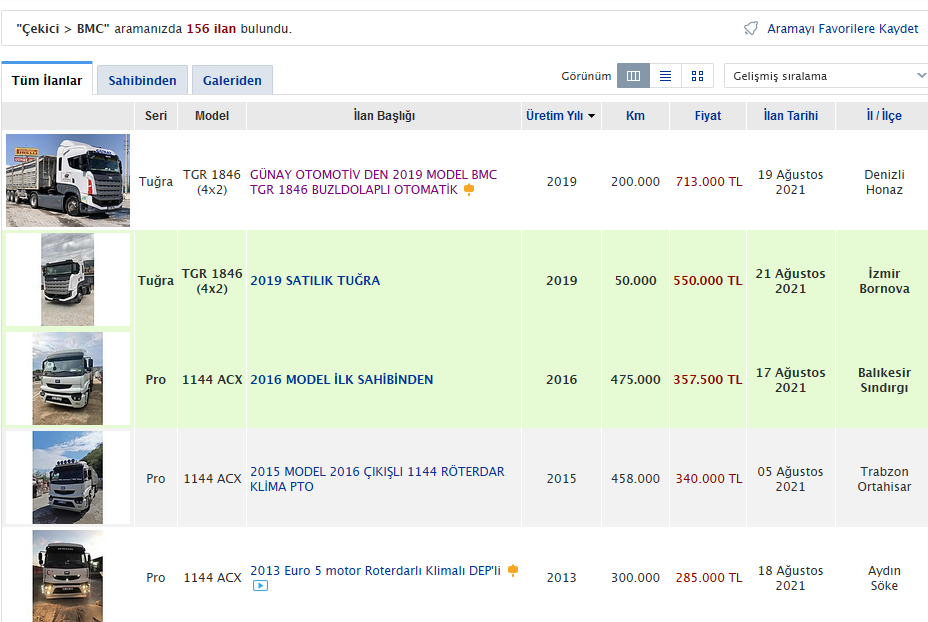The image size is (928, 622).
Task: Sort by Üretim Yılı column arrow
Action: tap(591, 116)
